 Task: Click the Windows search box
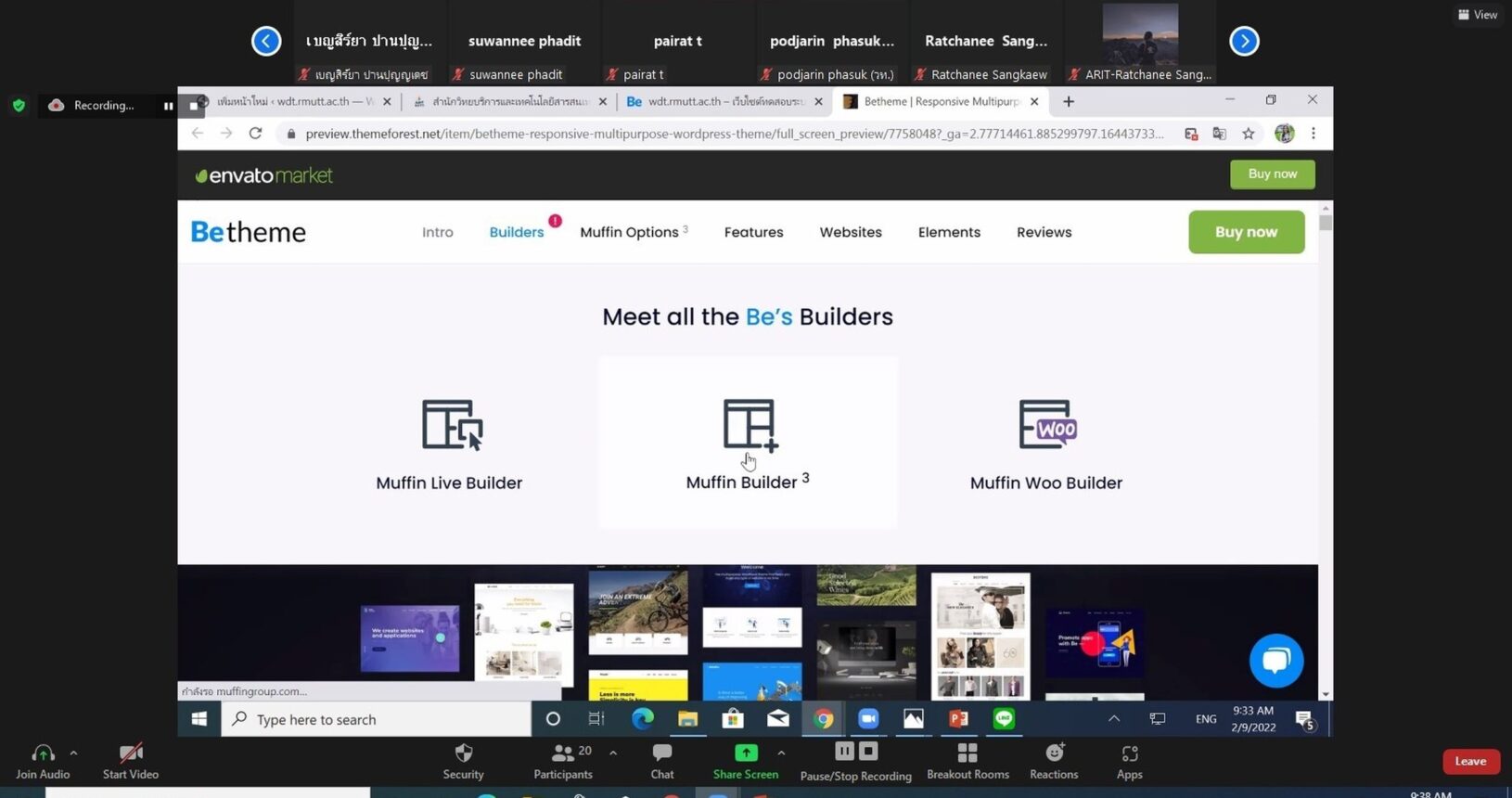tap(376, 719)
